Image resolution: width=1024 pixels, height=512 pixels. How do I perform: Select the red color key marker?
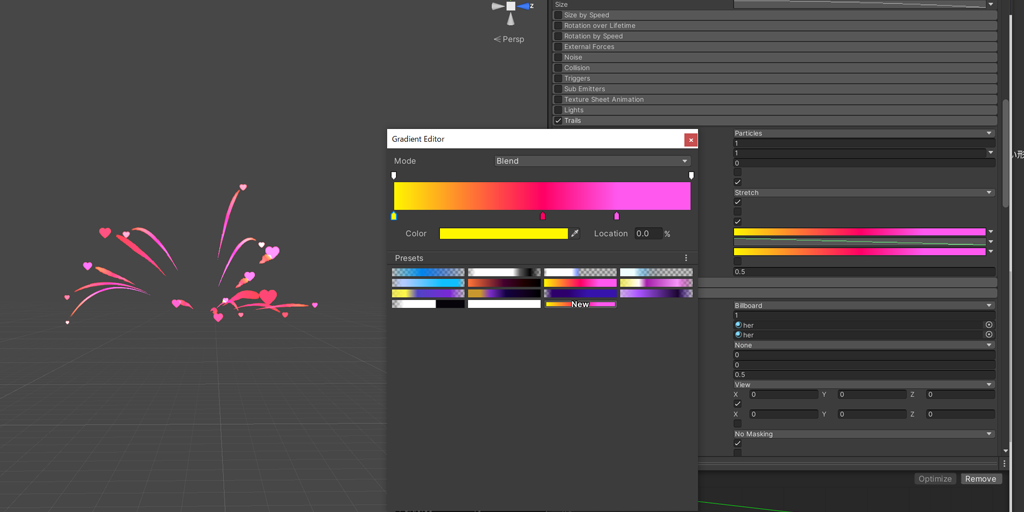point(543,216)
